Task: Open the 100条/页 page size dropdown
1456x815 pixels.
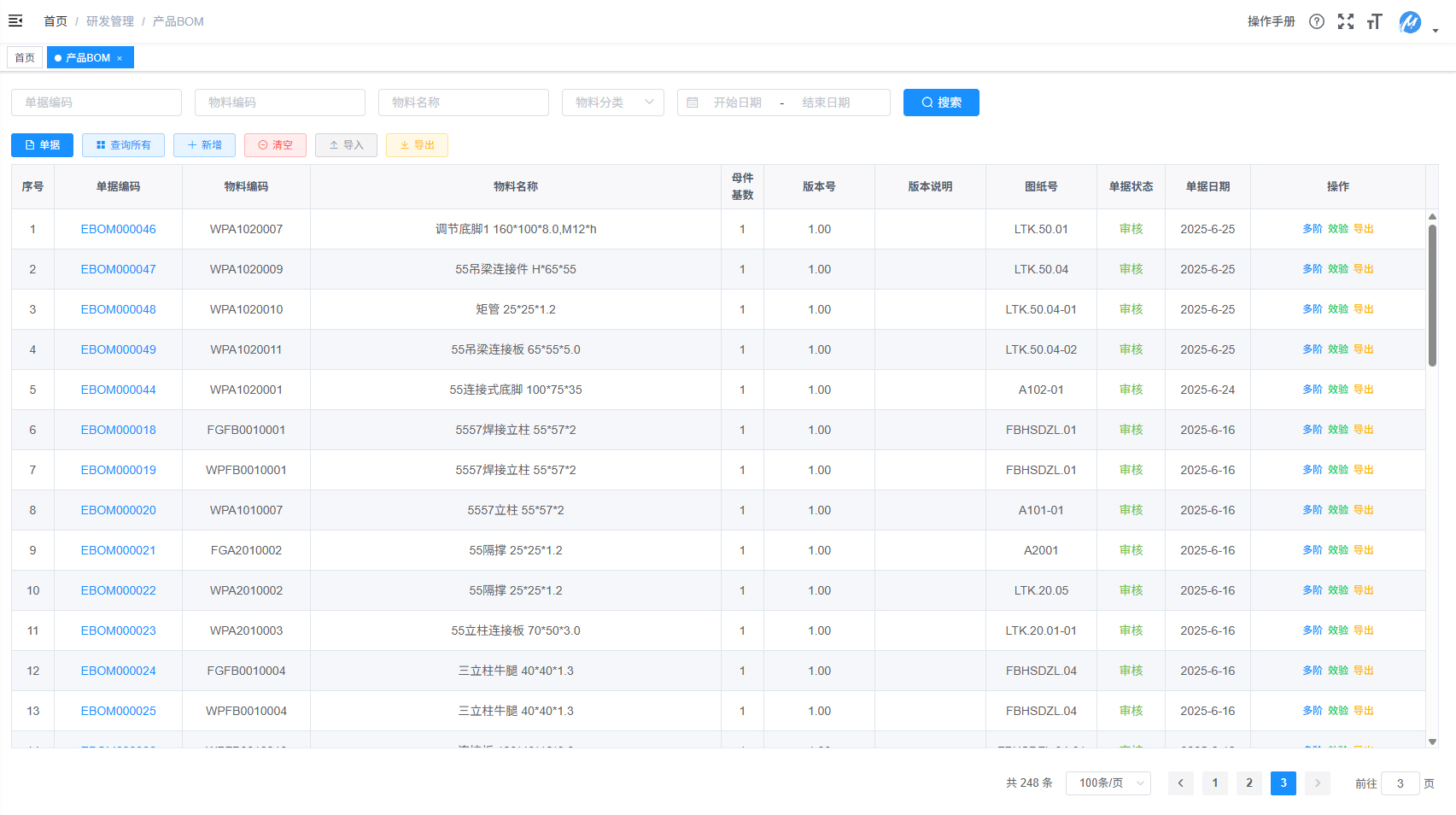Action: pyautogui.click(x=1108, y=783)
